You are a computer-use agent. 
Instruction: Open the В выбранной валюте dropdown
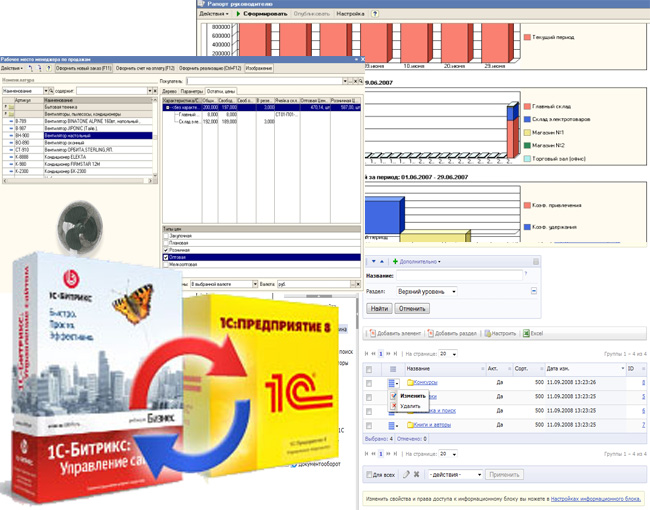[255, 284]
